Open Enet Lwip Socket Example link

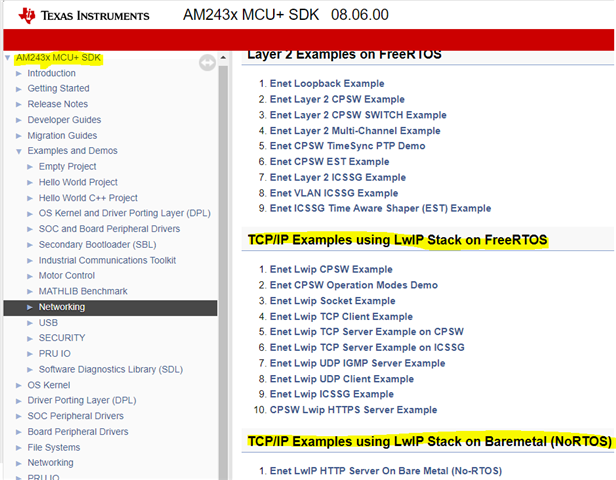pyautogui.click(x=332, y=301)
